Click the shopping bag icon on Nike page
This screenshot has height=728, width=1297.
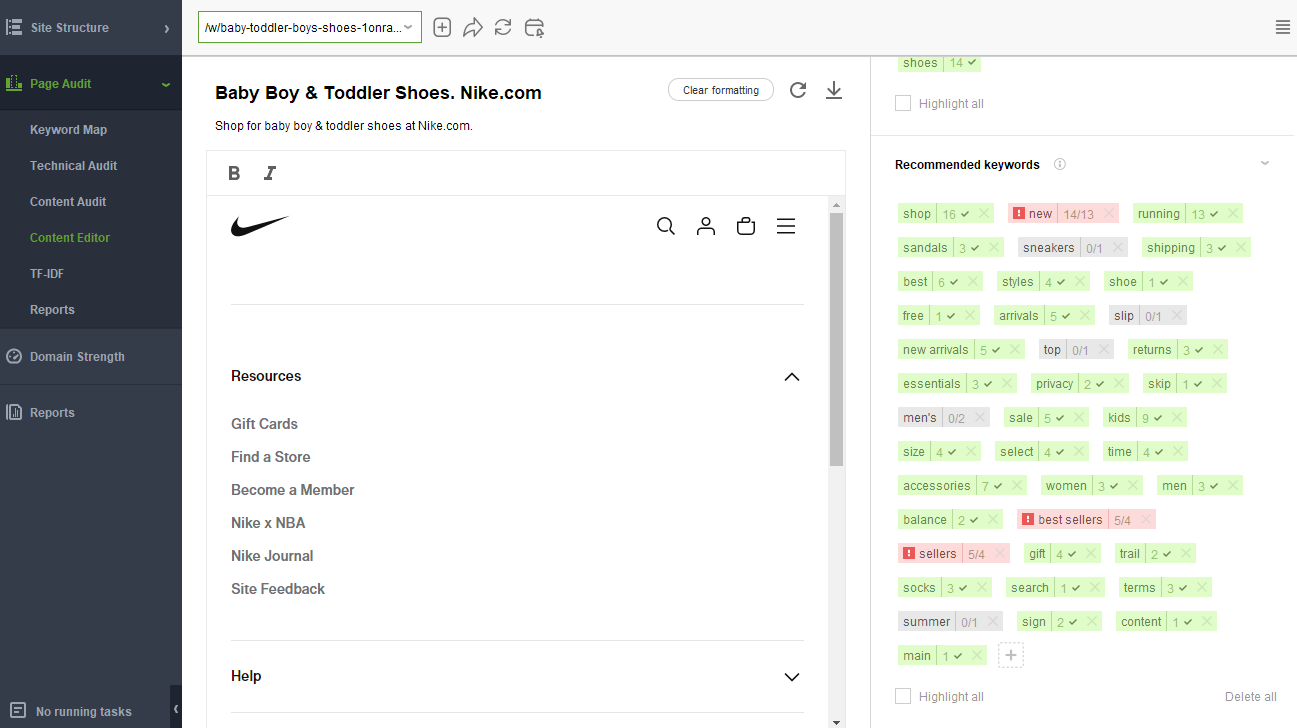pos(746,226)
